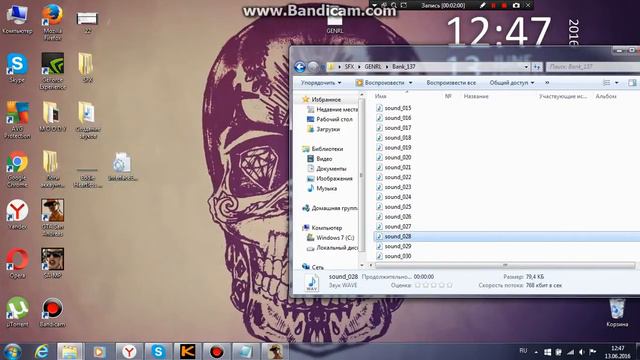Click the pencil icon in the Bandicam bar
Screen dimensions: 640x360
(482, 5)
